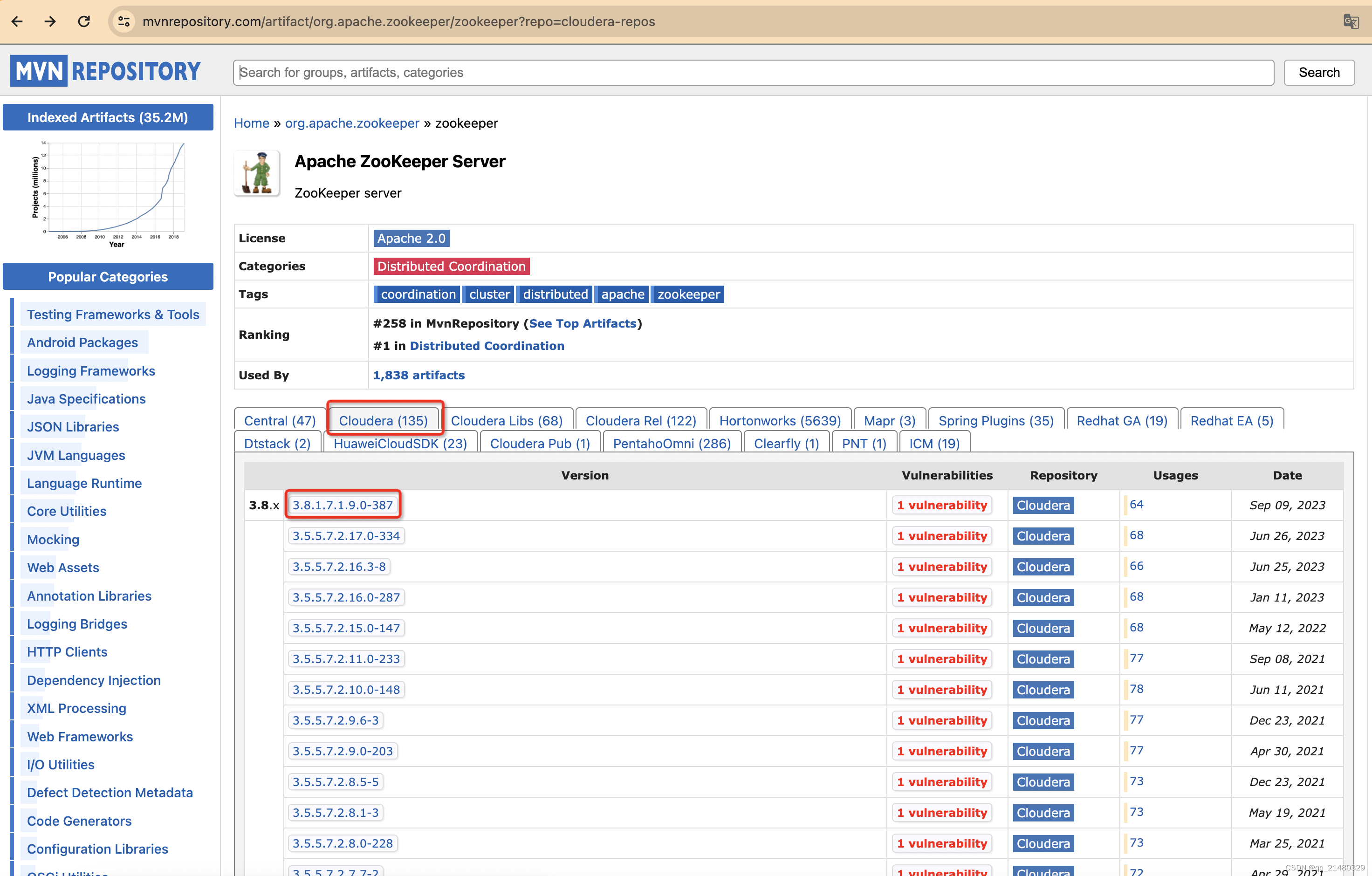
Task: Open the Redhat EA (5) tab
Action: pos(1231,420)
